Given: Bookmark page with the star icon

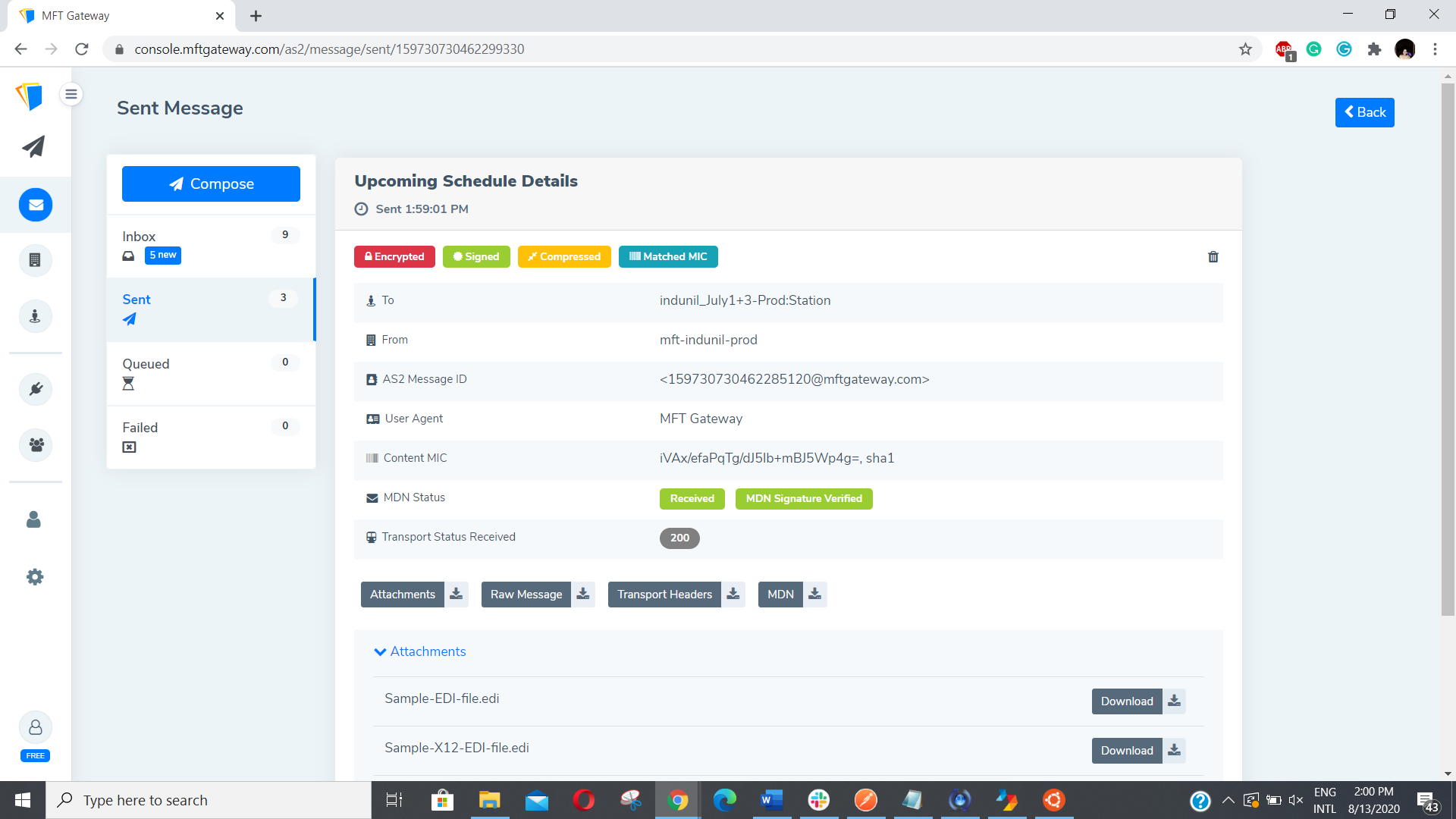Looking at the screenshot, I should coord(1245,49).
